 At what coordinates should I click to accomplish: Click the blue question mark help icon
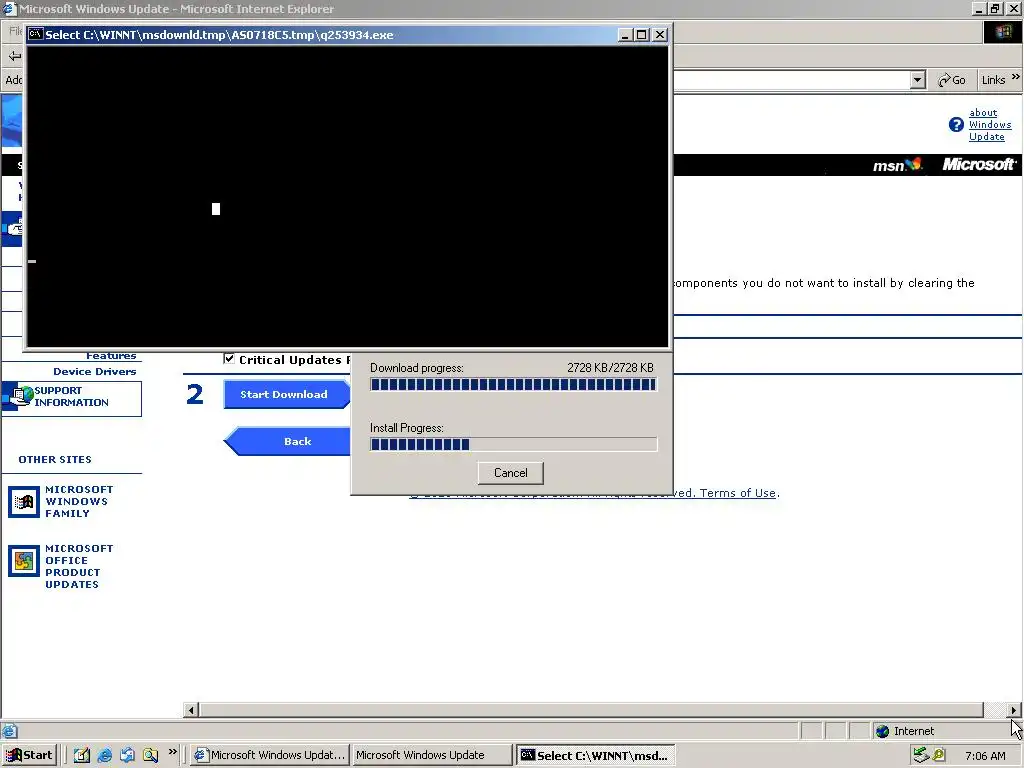click(956, 125)
